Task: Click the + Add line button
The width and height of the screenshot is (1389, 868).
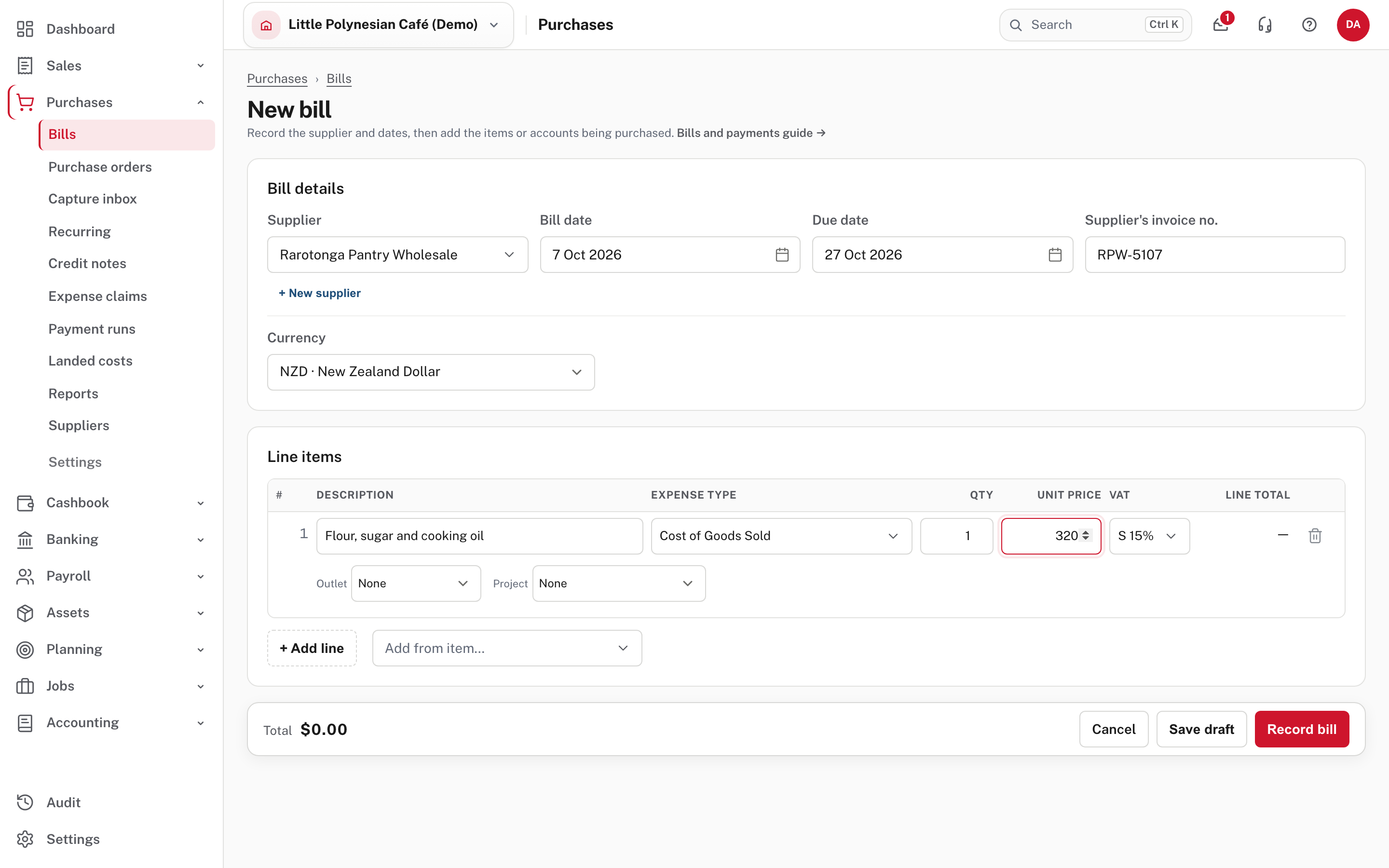Action: [x=312, y=648]
